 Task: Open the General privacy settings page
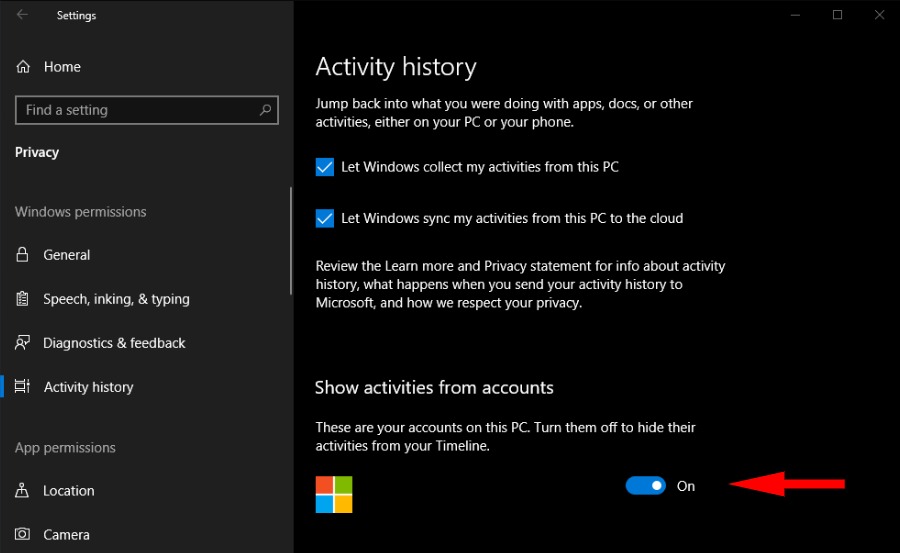[67, 255]
